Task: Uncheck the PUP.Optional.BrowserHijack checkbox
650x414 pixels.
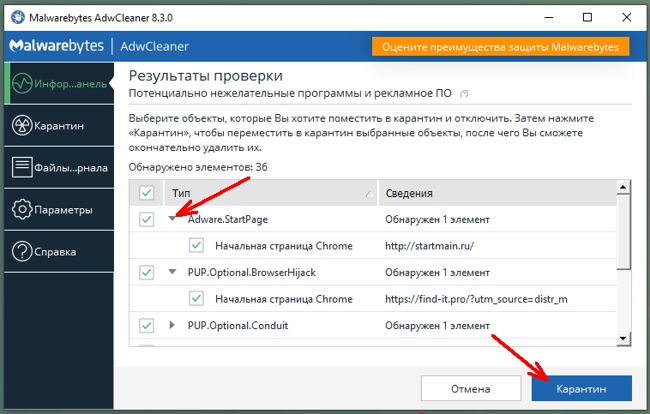Action: click(x=146, y=272)
